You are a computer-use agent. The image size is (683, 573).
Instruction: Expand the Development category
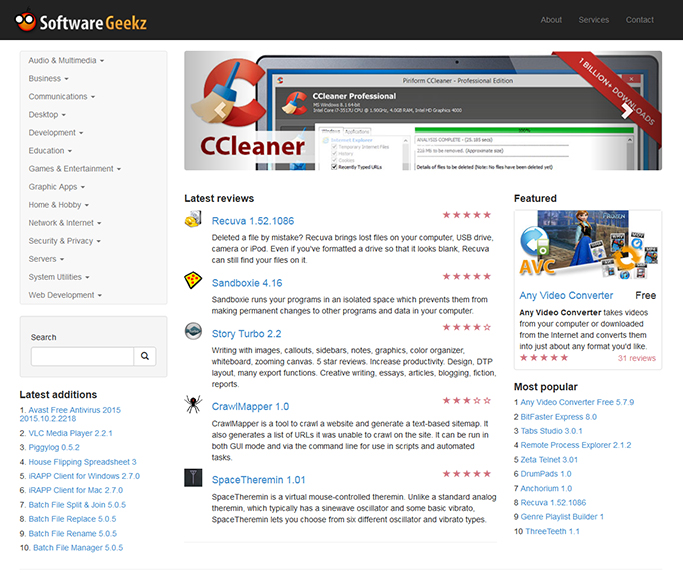tap(56, 132)
